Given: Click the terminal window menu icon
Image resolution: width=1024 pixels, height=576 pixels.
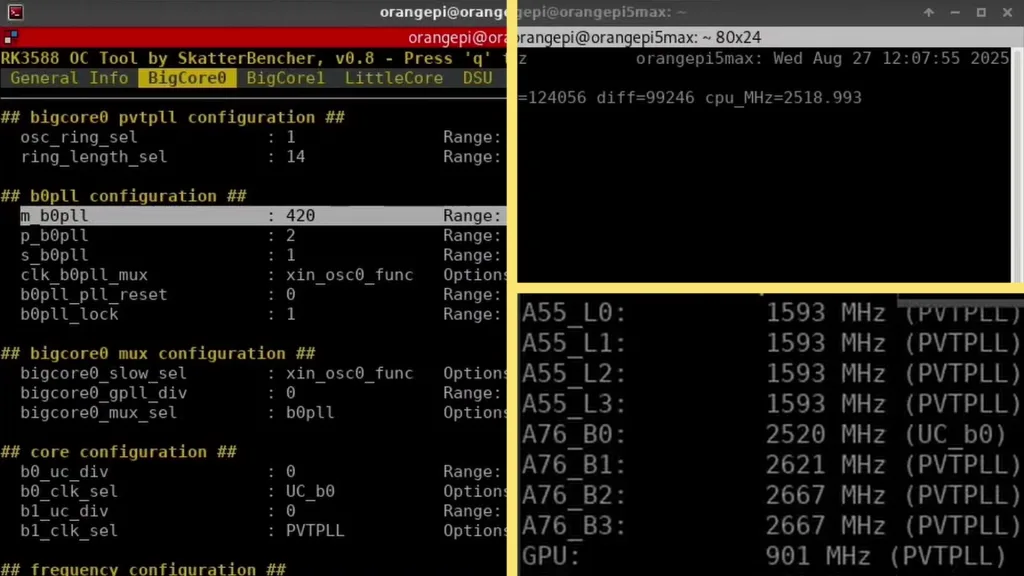Looking at the screenshot, I should (x=14, y=12).
